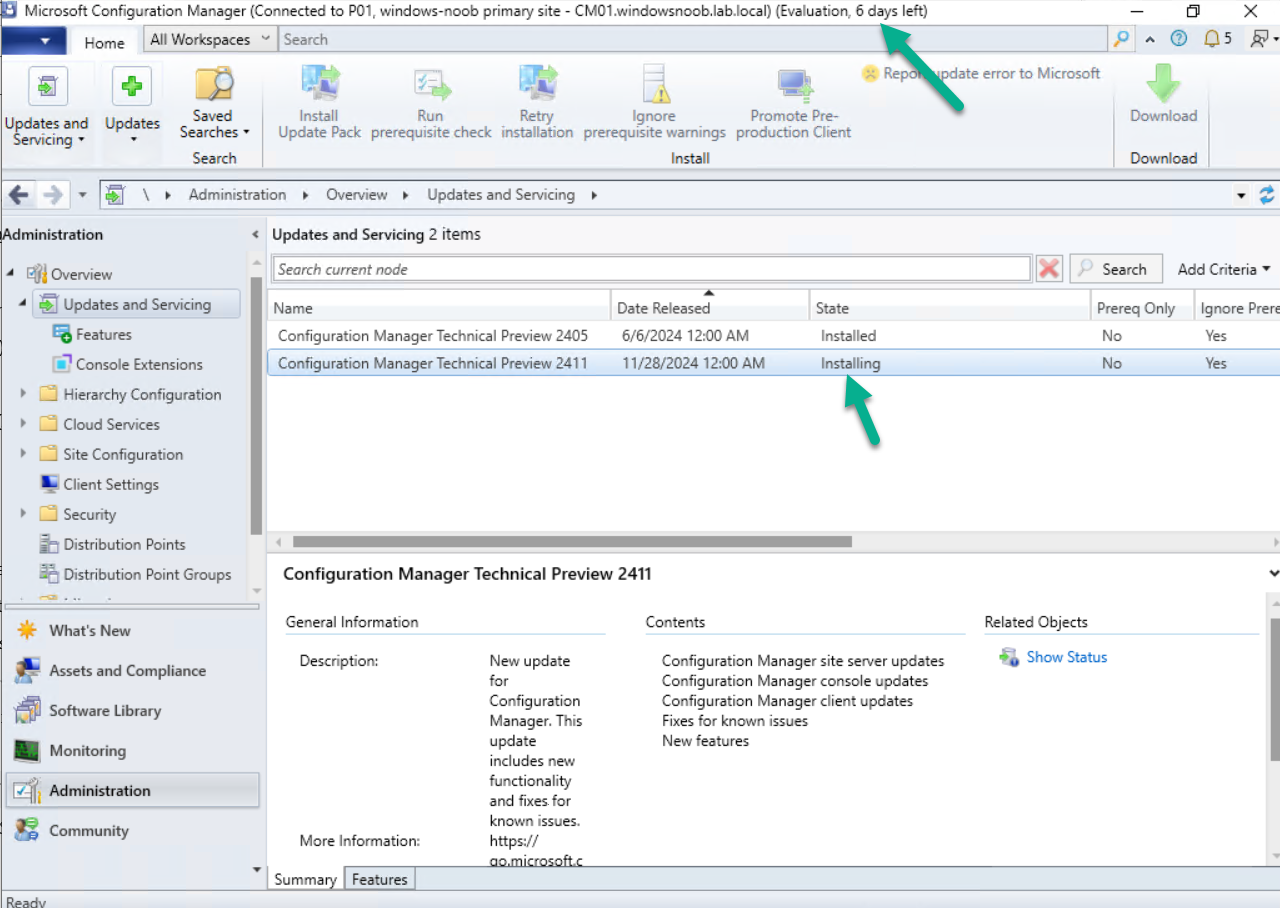The width and height of the screenshot is (1280, 908).
Task: Sort by the State column header
Action: (x=949, y=308)
